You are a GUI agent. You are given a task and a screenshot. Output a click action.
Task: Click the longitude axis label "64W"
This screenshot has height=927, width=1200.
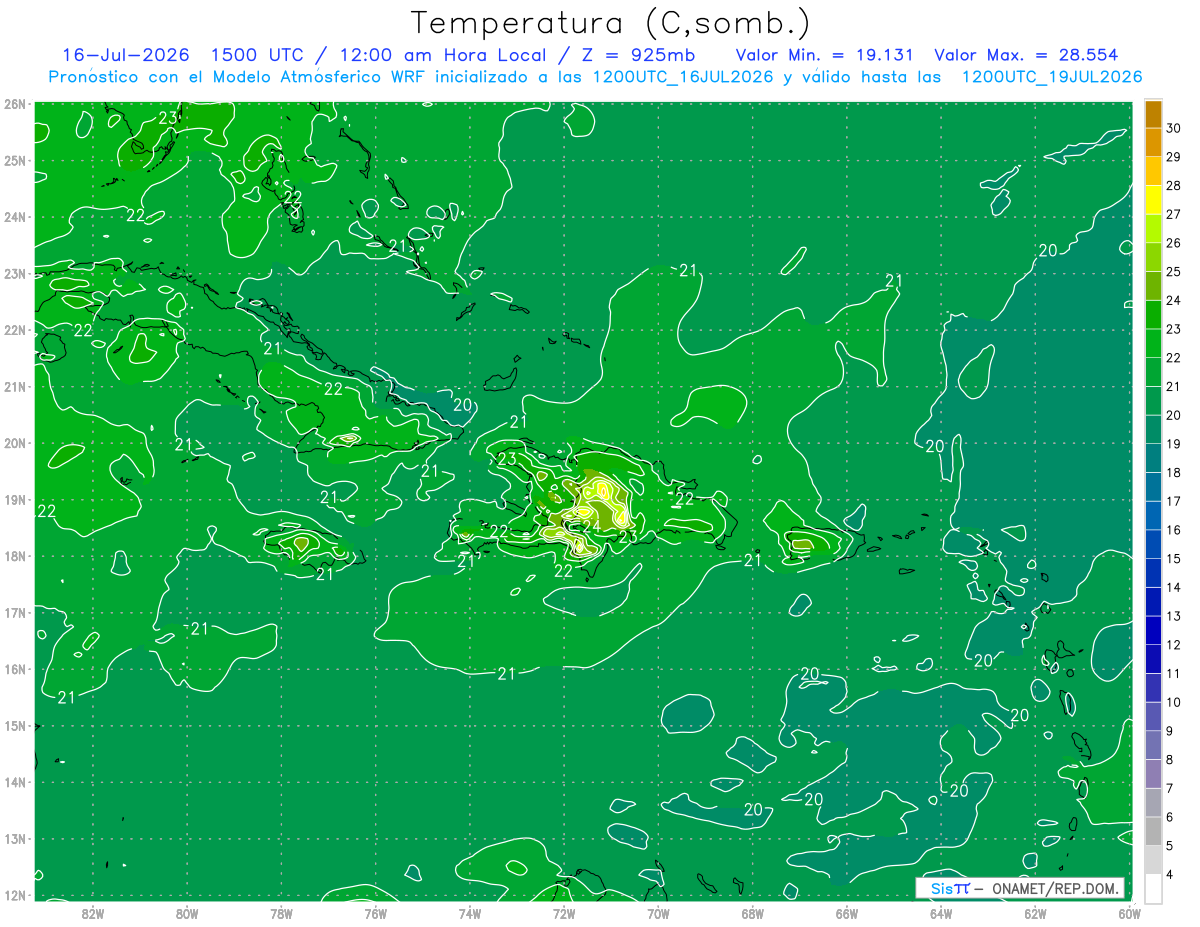(941, 913)
